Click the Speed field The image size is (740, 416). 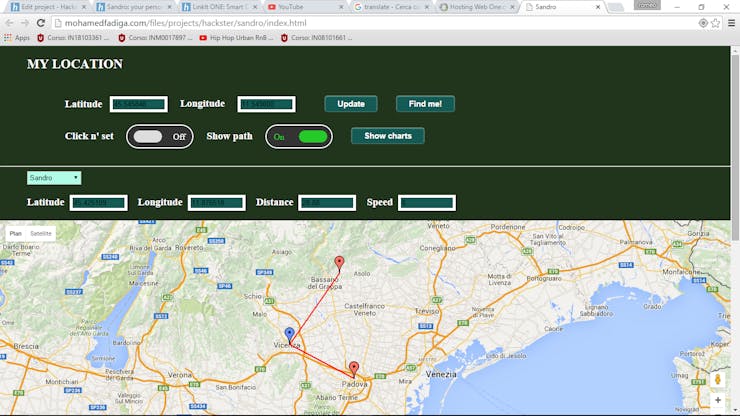point(427,203)
